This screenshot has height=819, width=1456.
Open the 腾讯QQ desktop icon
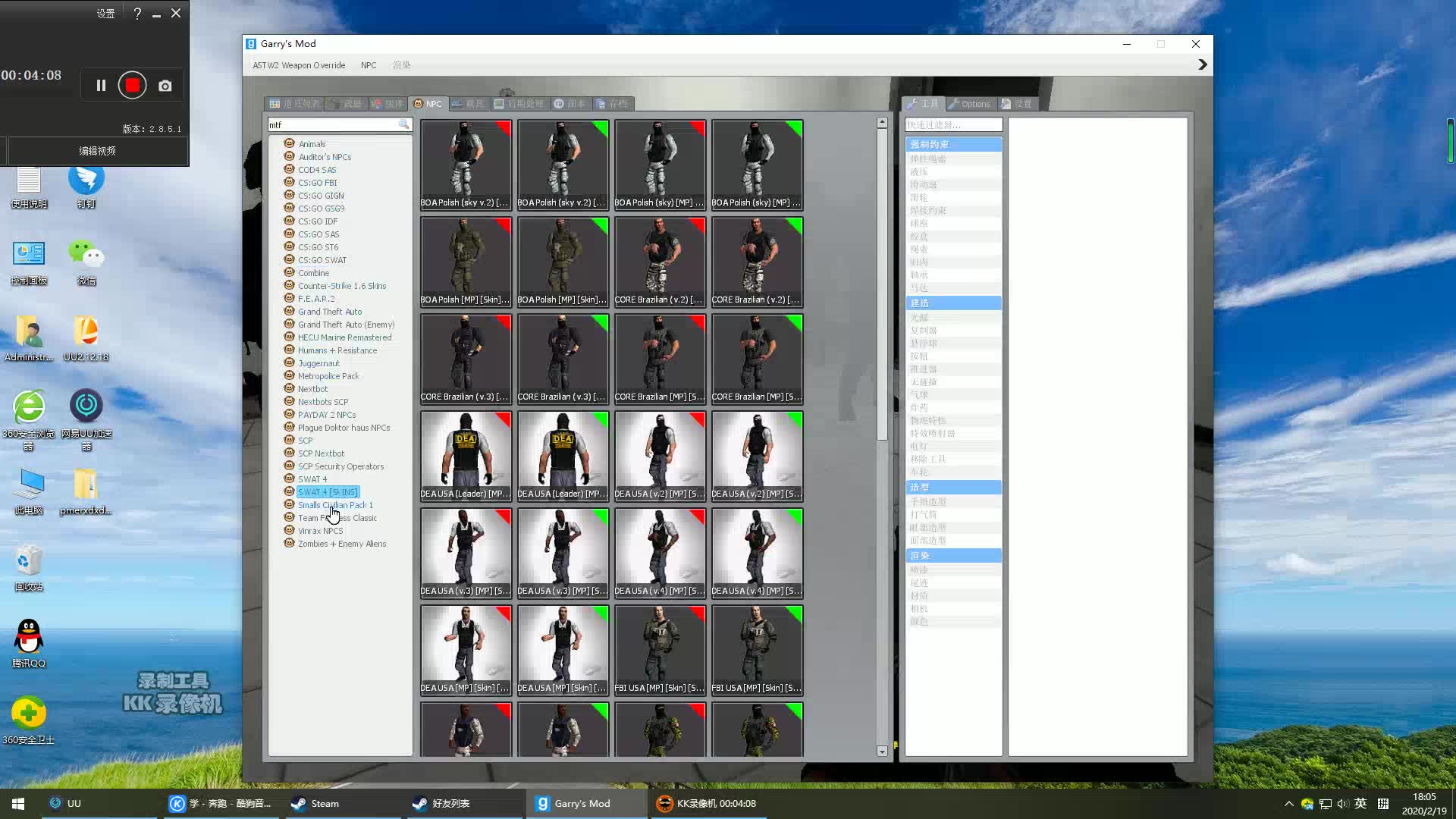tap(29, 643)
